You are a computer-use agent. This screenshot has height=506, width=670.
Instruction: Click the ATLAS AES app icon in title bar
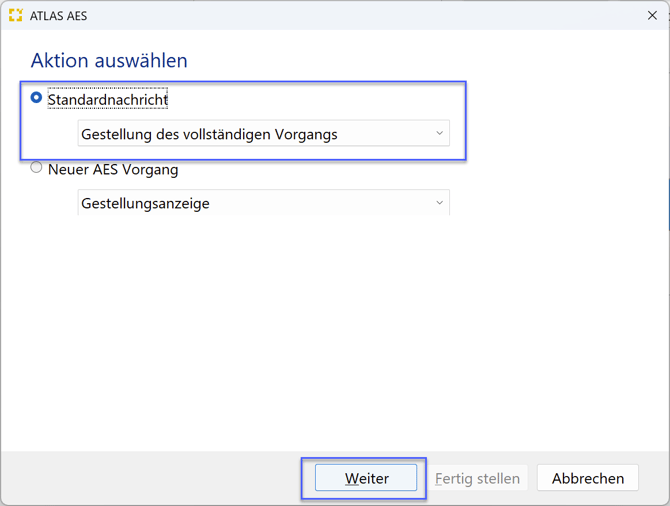(x=15, y=15)
